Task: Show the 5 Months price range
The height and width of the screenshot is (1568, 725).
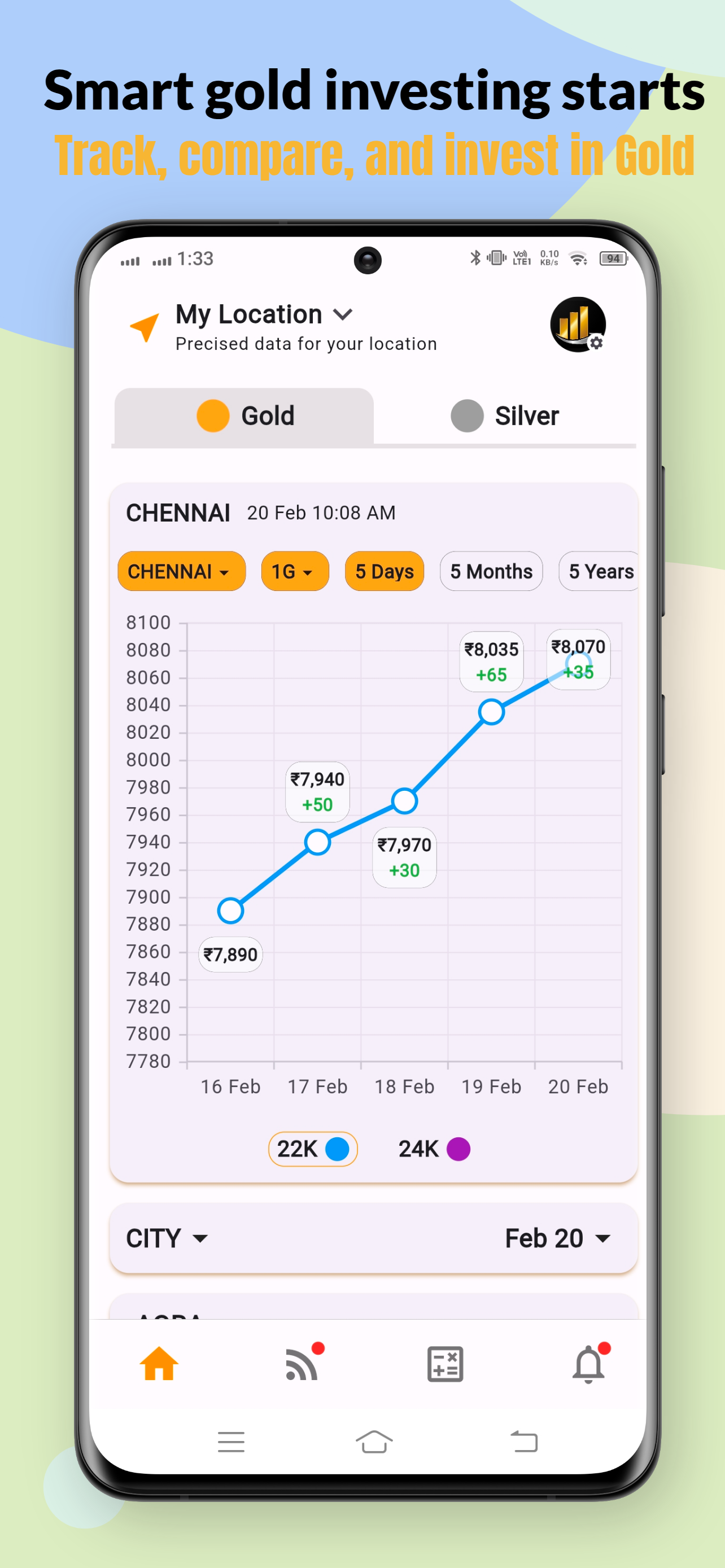Action: 491,571
